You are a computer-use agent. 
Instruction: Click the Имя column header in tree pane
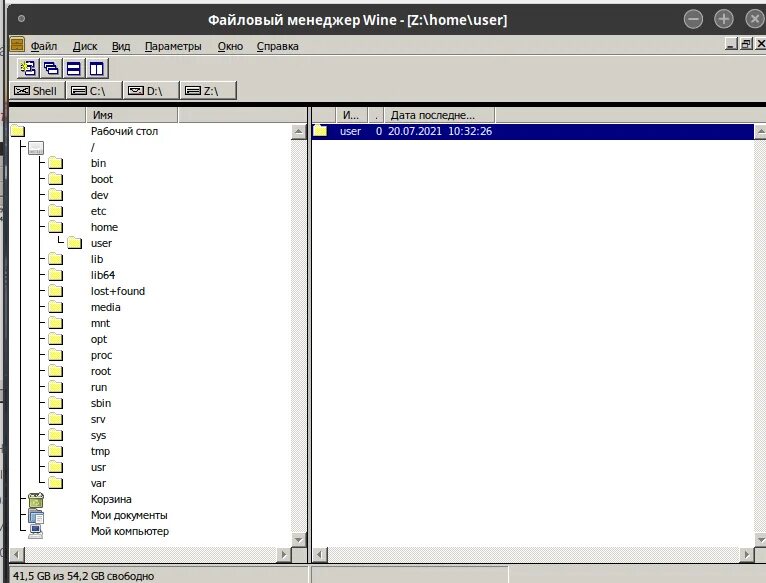point(132,115)
